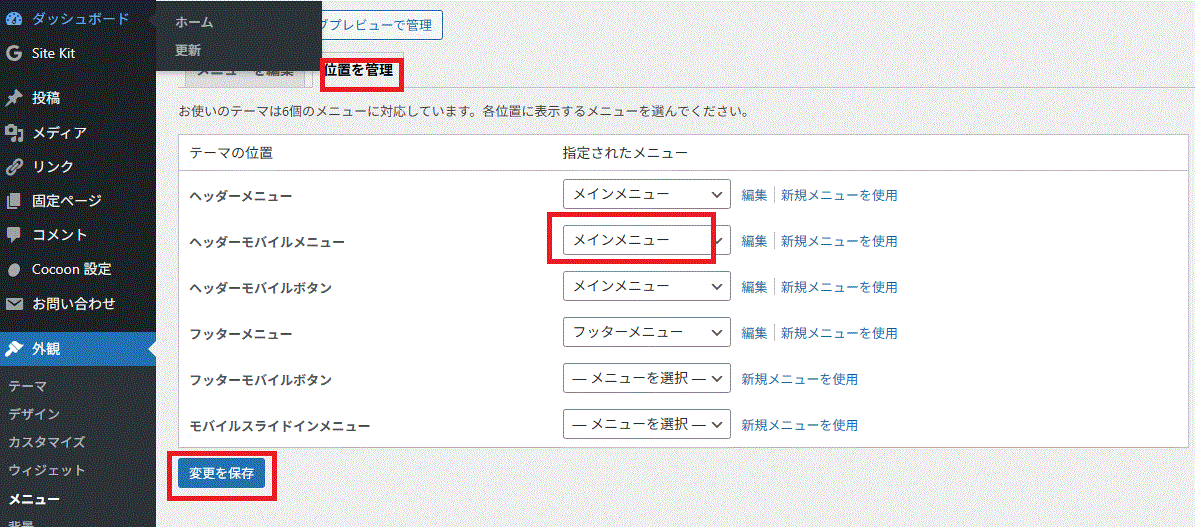Open the ヘッダーモバイルボタン menu dropdown

(x=646, y=287)
